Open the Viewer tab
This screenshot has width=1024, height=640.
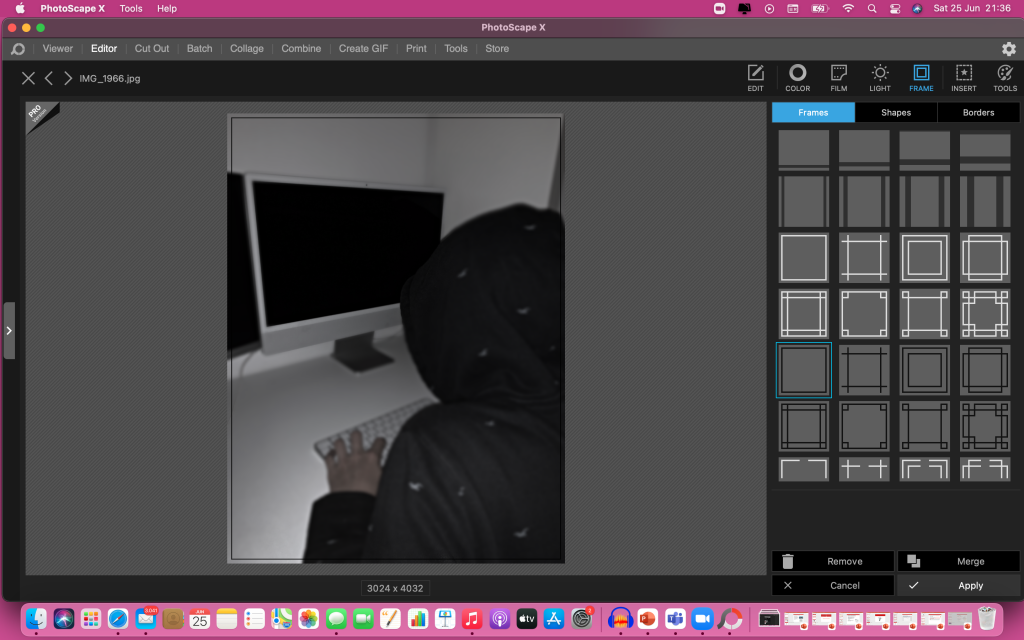coord(57,48)
